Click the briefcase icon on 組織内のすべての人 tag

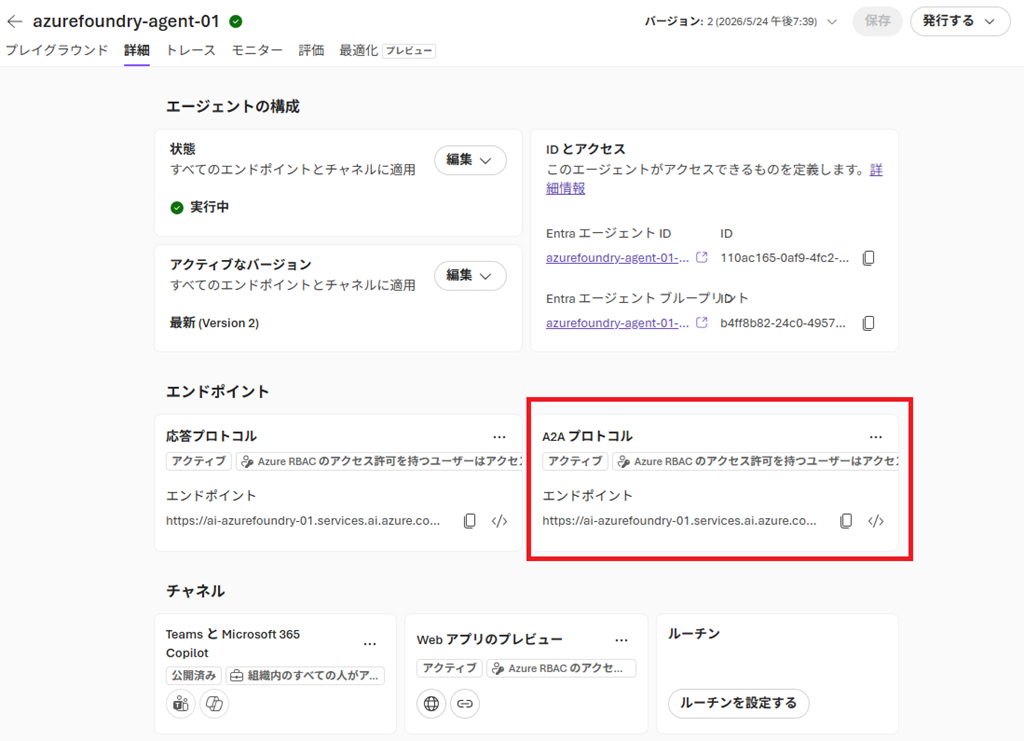(236, 676)
